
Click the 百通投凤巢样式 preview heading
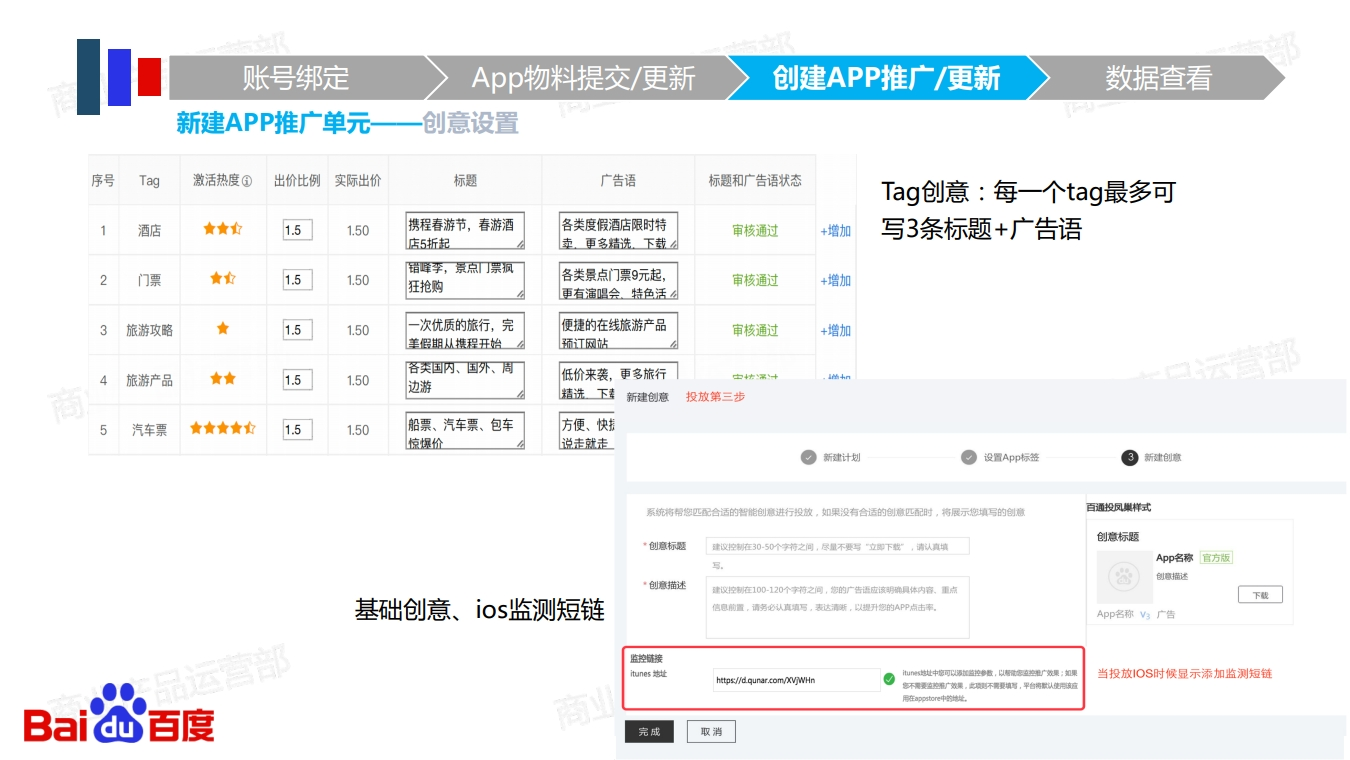tap(1118, 508)
